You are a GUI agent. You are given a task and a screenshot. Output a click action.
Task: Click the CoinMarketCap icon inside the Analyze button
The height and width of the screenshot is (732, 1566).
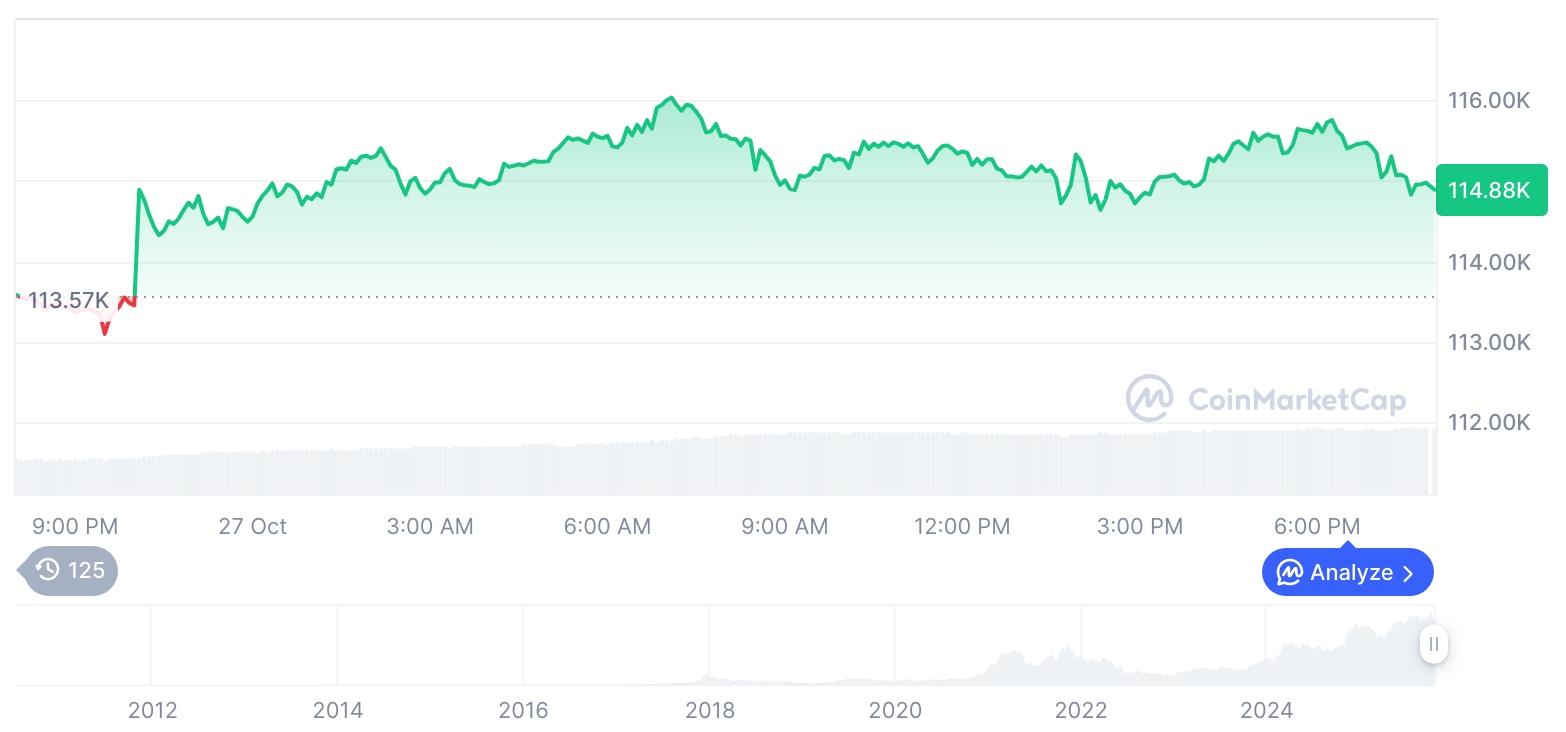[1290, 573]
